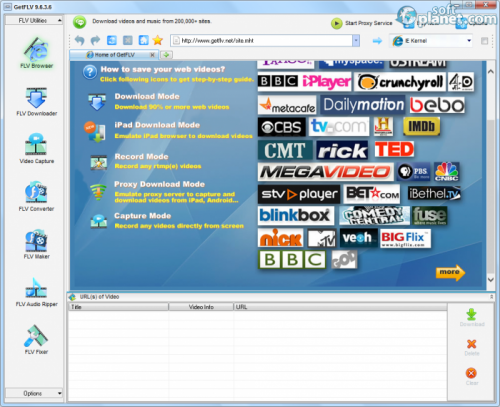500x407 pixels.
Task: Click the Record Mode link
Action: pyautogui.click(x=141, y=157)
